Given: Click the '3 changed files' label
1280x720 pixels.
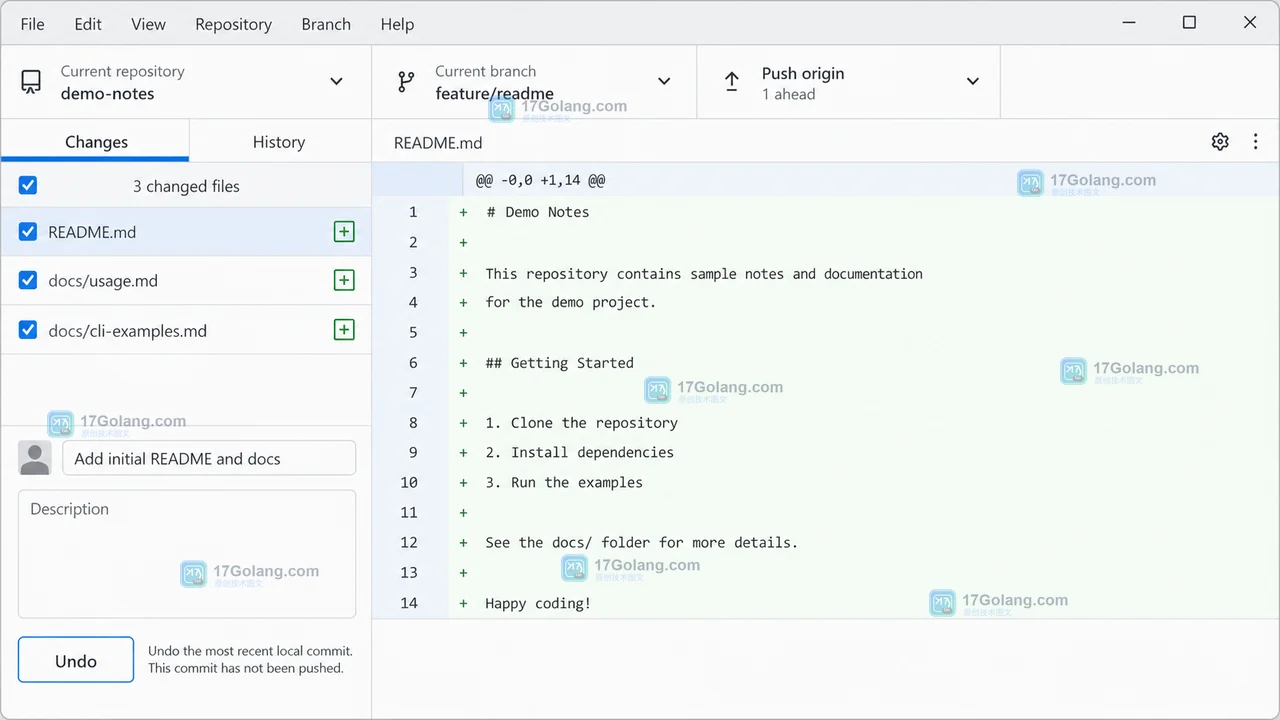Looking at the screenshot, I should (186, 186).
